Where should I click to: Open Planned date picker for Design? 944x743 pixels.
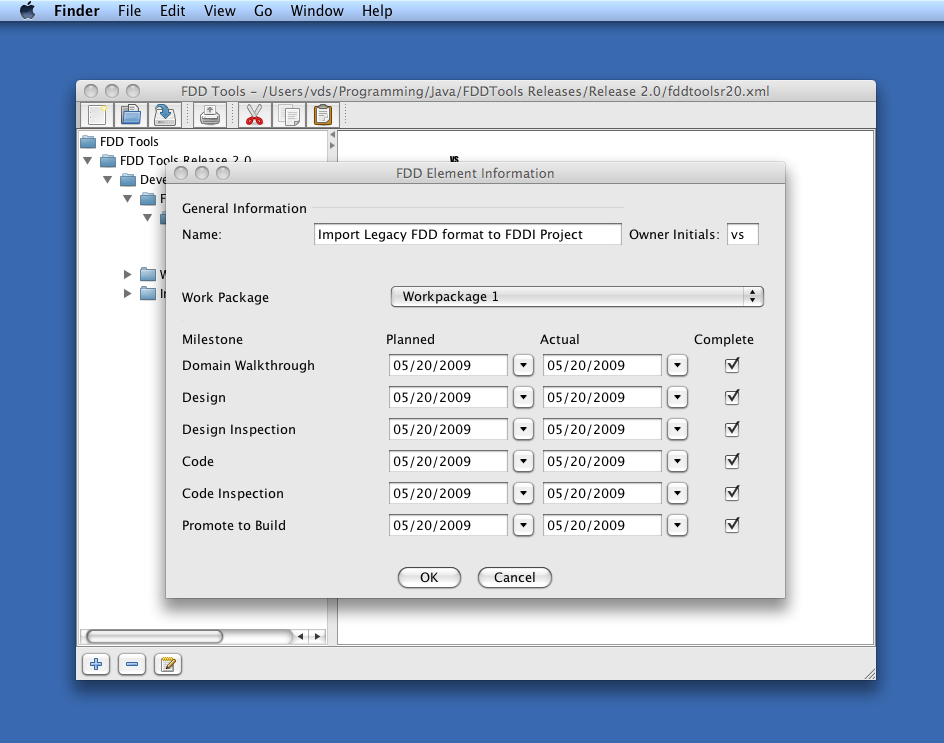coord(523,397)
